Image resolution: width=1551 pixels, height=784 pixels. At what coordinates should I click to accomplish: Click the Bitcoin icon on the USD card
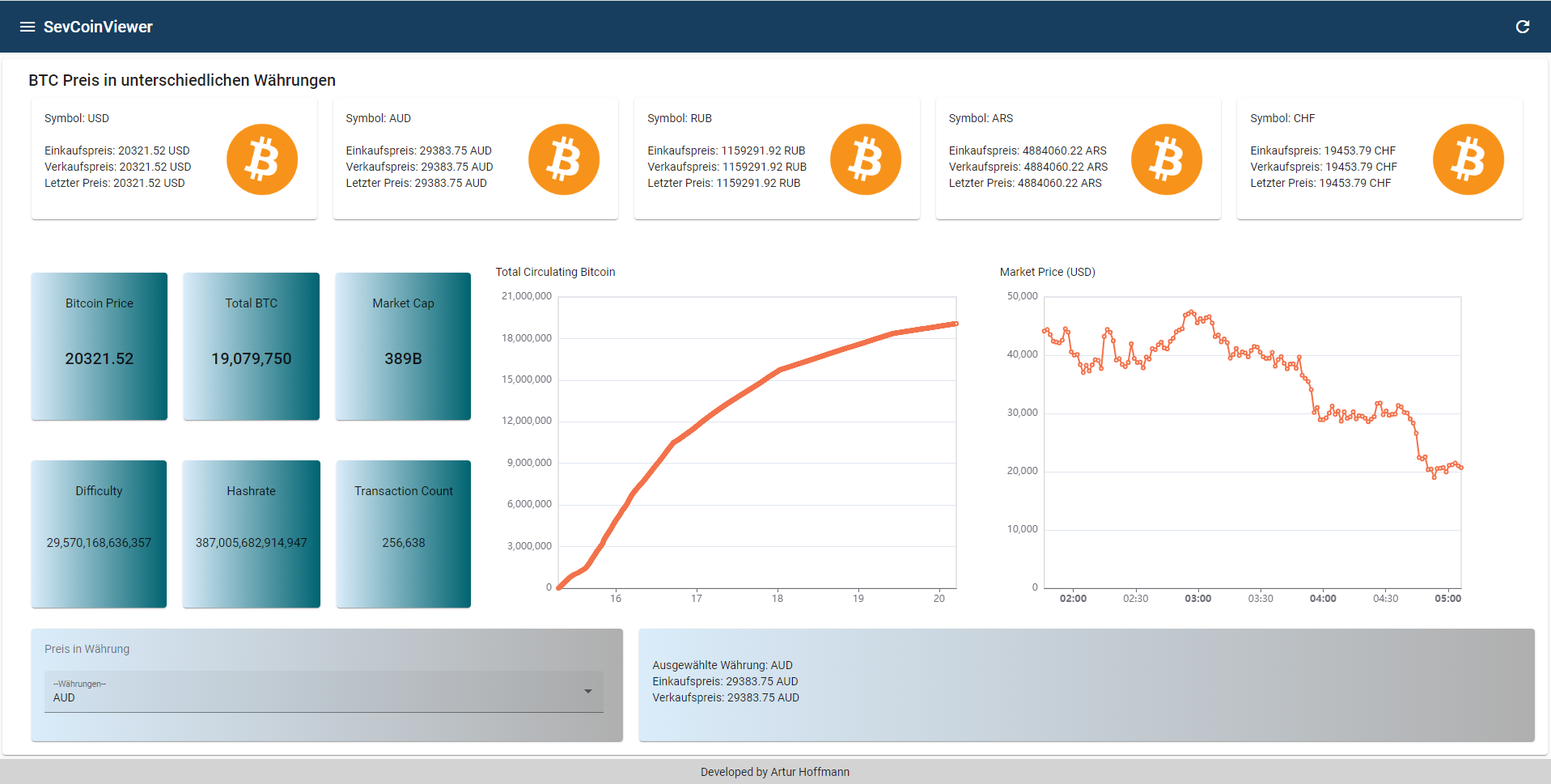261,159
